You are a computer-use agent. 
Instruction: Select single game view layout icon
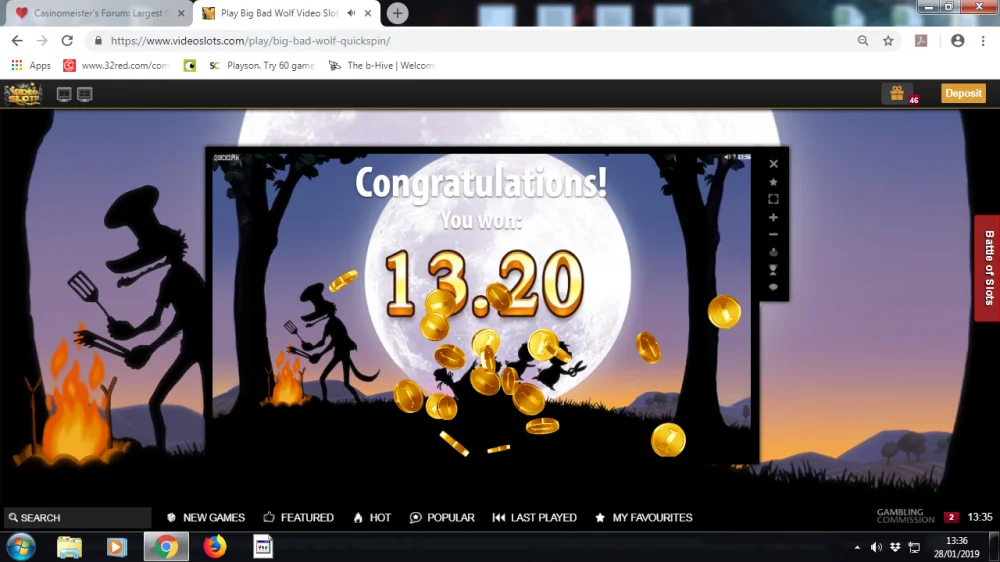[64, 94]
